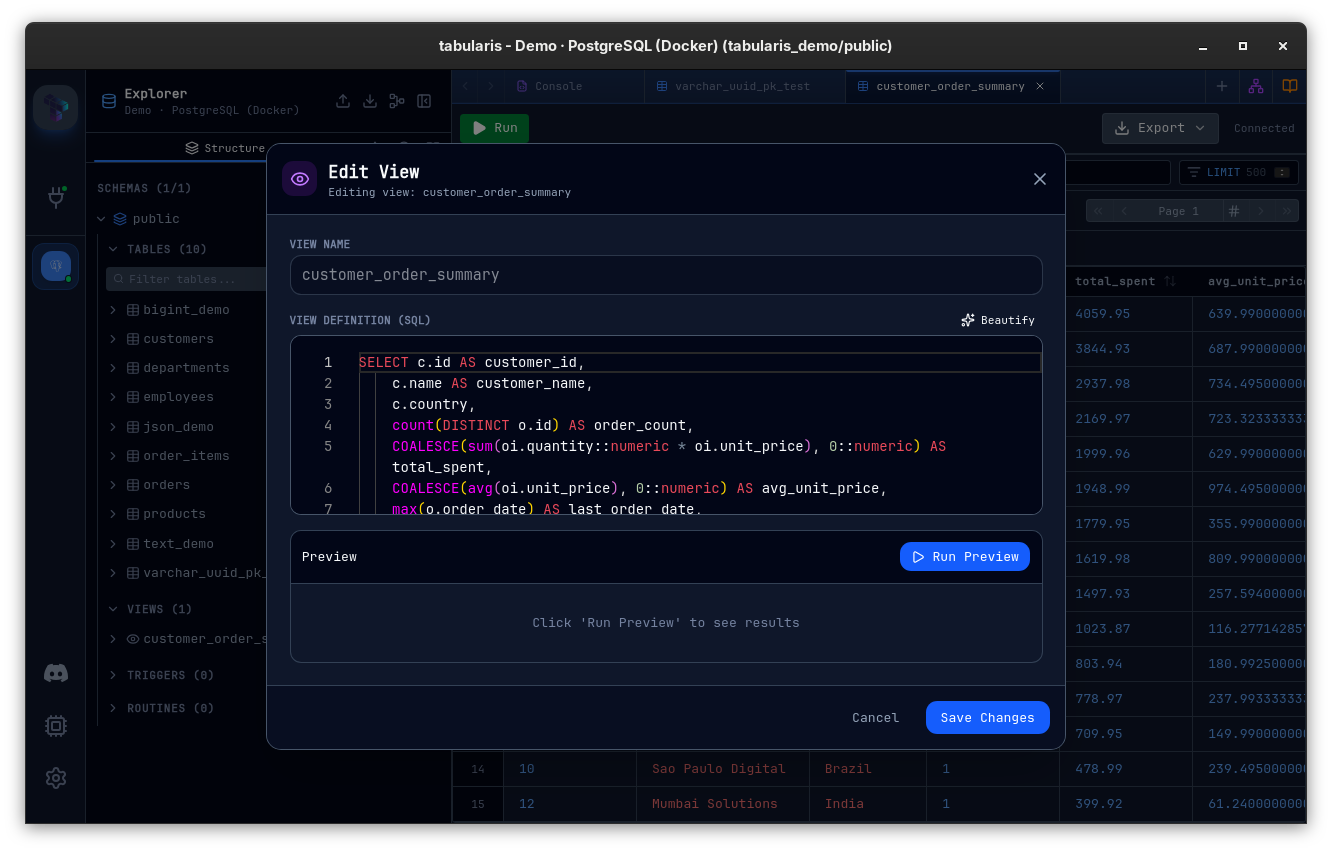This screenshot has height=852, width=1332.
Task: Add a new tab with the plus icon
Action: [1222, 86]
